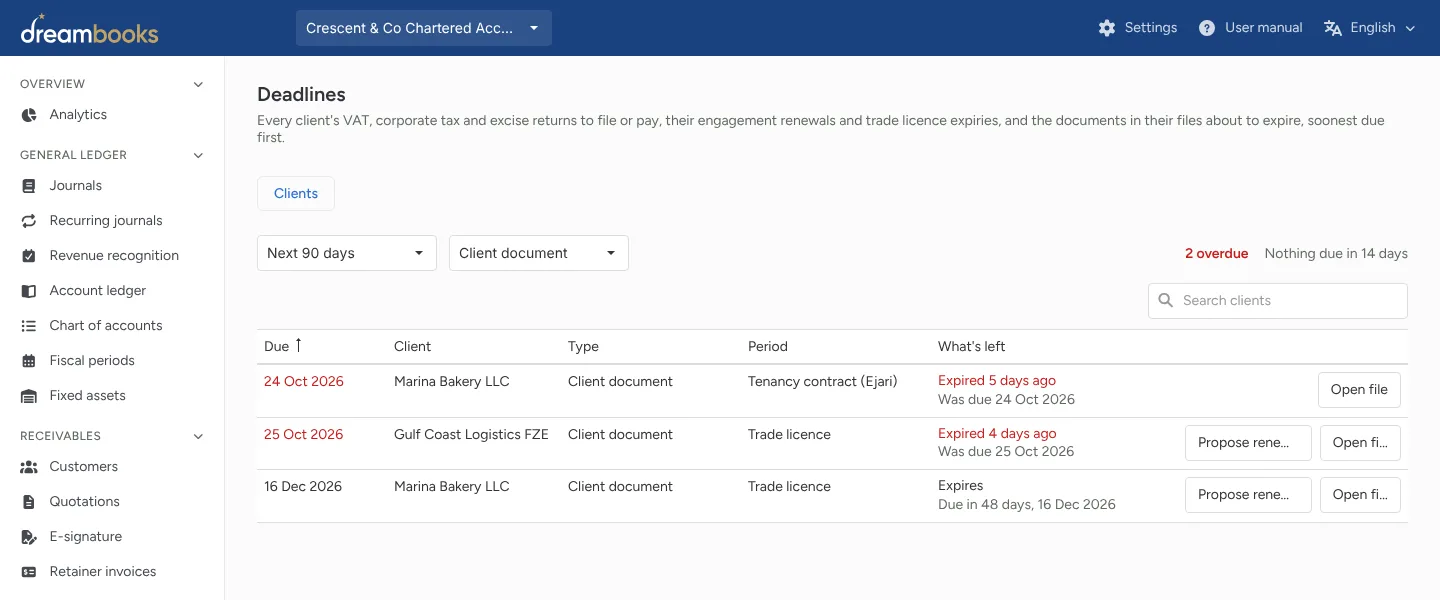Open the User manual link text
Image resolution: width=1440 pixels, height=600 pixels.
1264,28
